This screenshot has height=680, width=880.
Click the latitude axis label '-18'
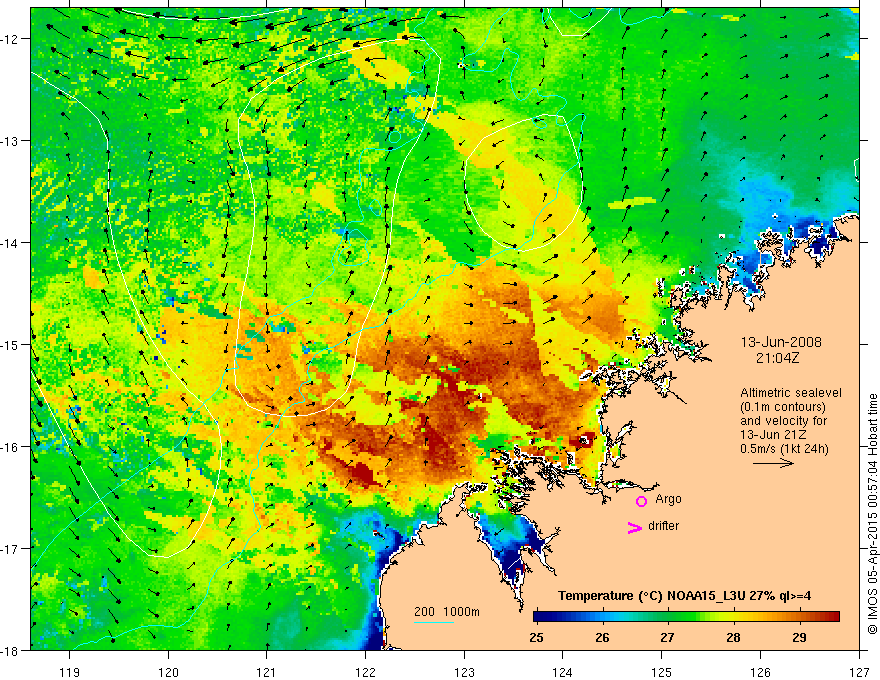coord(11,650)
